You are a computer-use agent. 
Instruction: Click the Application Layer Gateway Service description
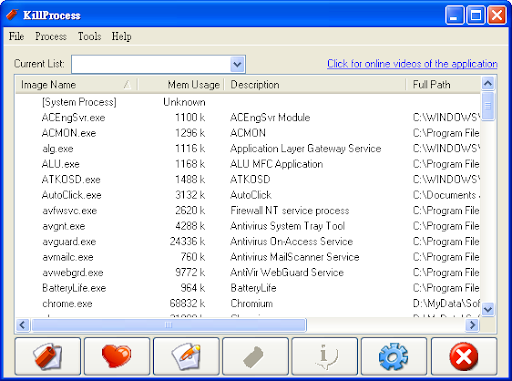point(306,149)
